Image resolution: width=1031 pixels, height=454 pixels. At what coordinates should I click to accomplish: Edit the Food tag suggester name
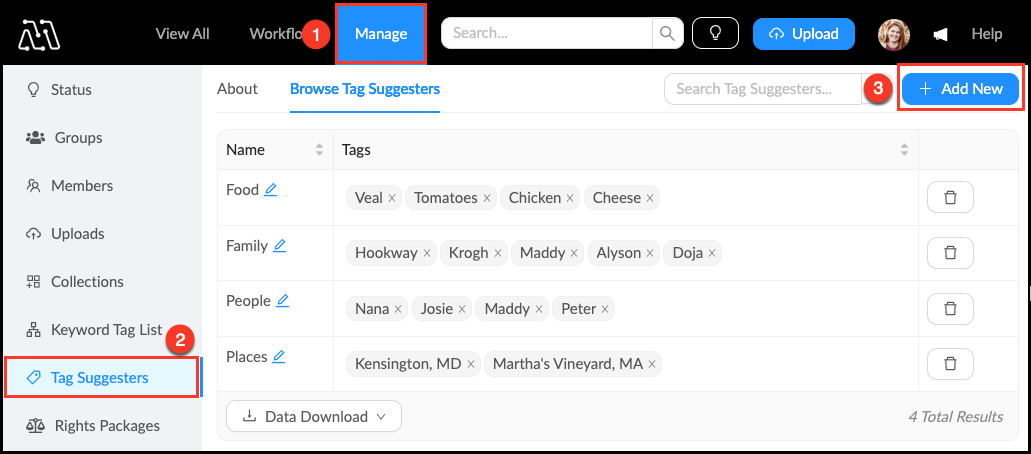[270, 190]
